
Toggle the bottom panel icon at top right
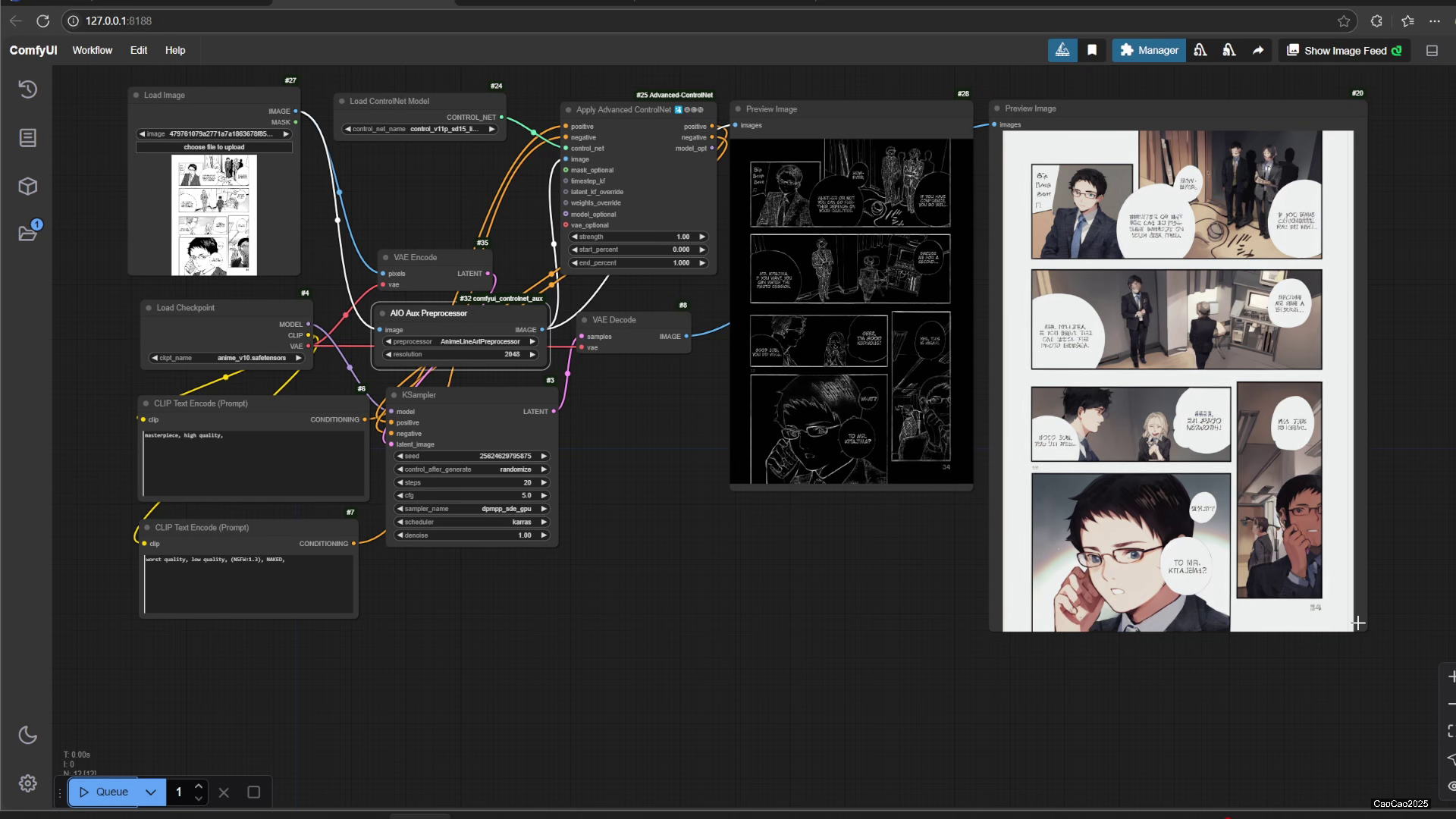(x=1432, y=50)
